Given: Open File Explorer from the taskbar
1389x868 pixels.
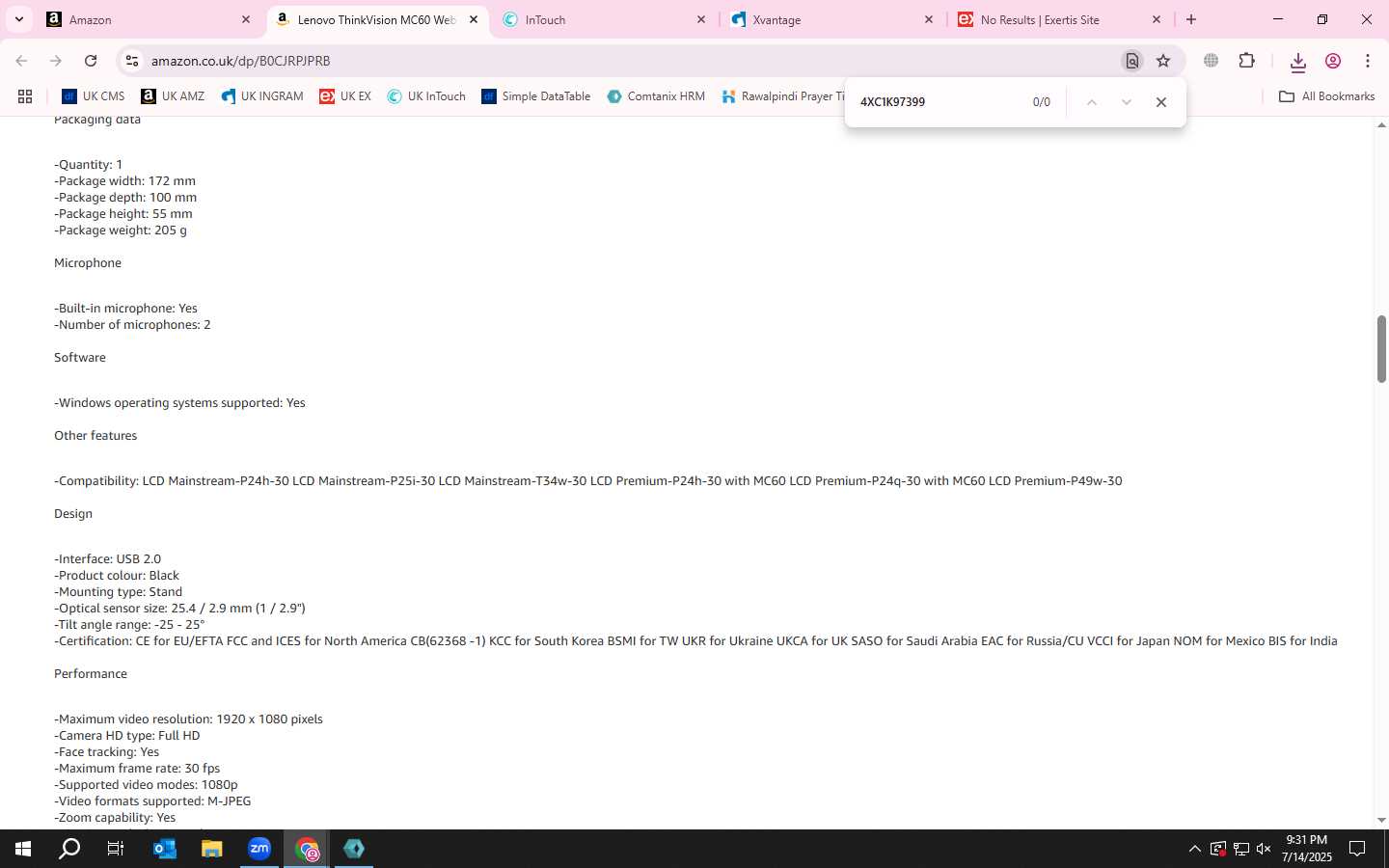Looking at the screenshot, I should pos(212,849).
